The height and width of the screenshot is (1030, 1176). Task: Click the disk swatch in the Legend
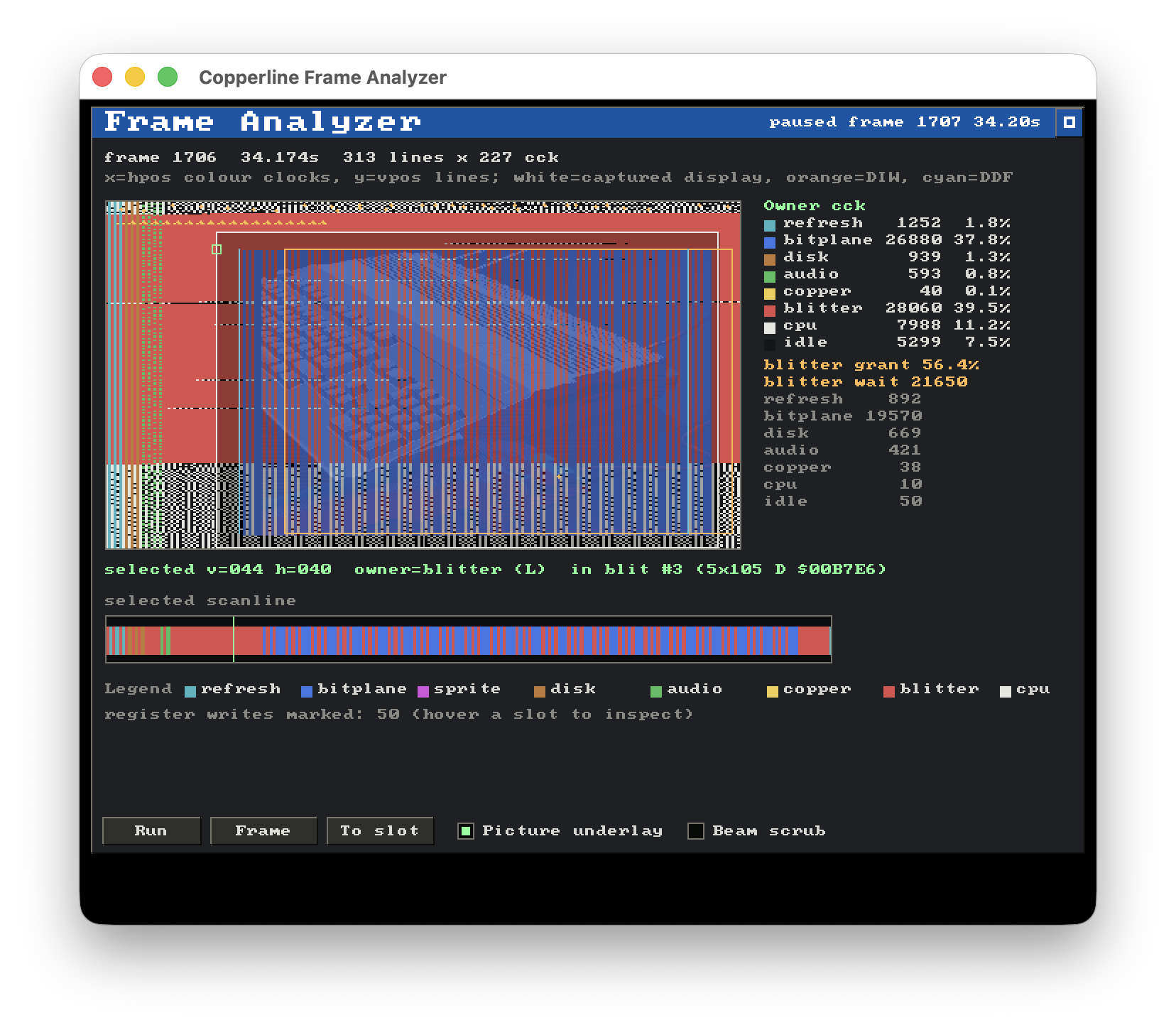pos(540,691)
